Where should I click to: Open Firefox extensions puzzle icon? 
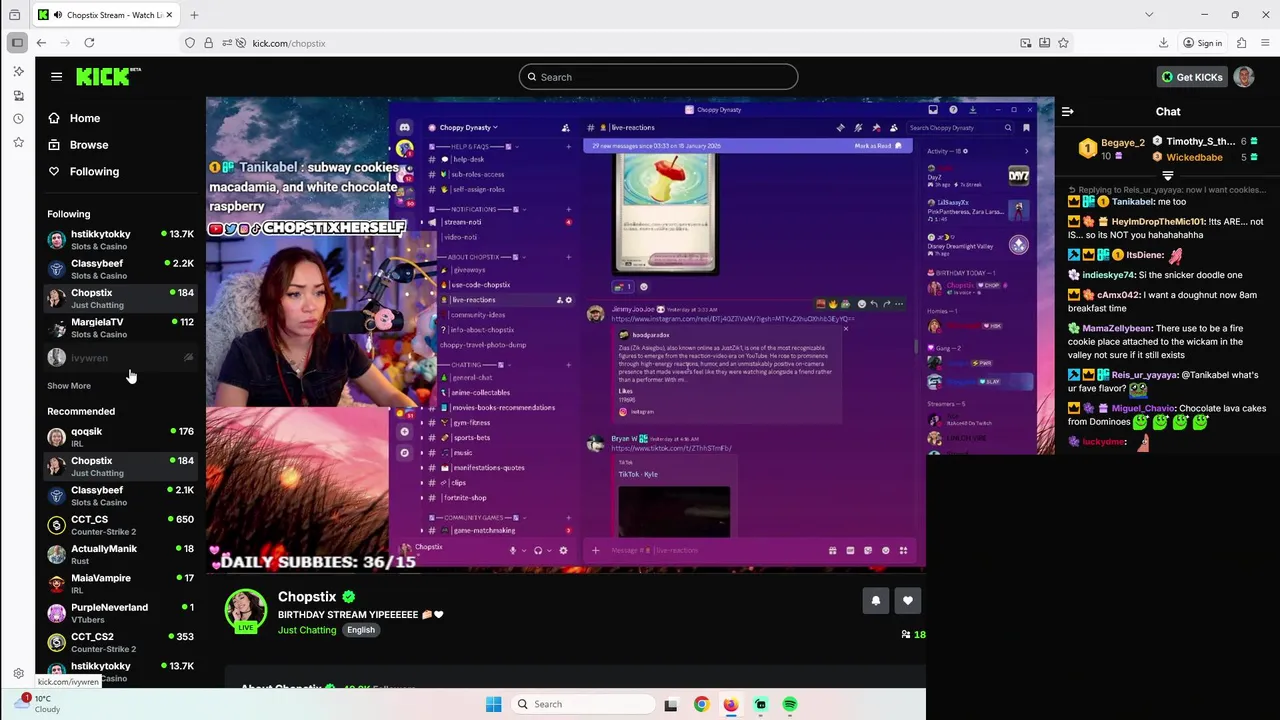[x=1241, y=43]
